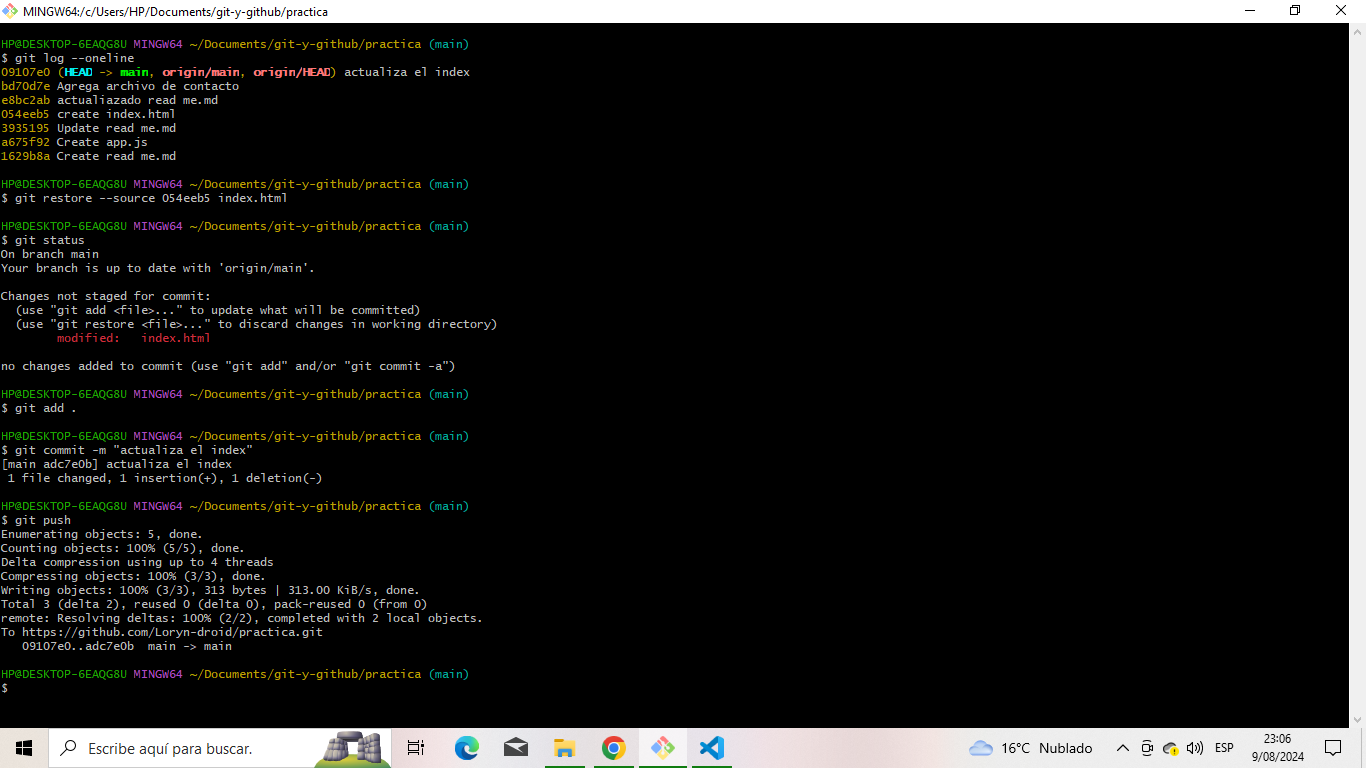Open the volume speaker control
This screenshot has width=1366, height=768.
1194,748
